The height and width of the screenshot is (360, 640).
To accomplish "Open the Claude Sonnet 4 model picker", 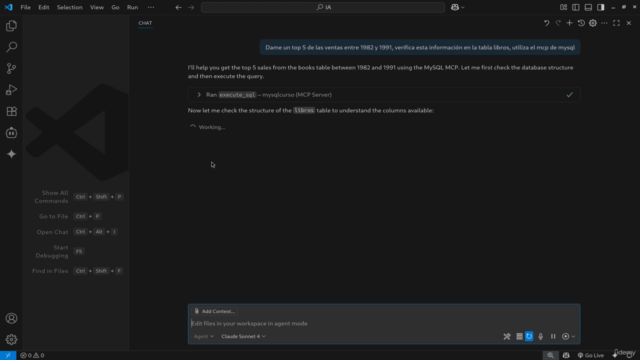I will coord(243,336).
